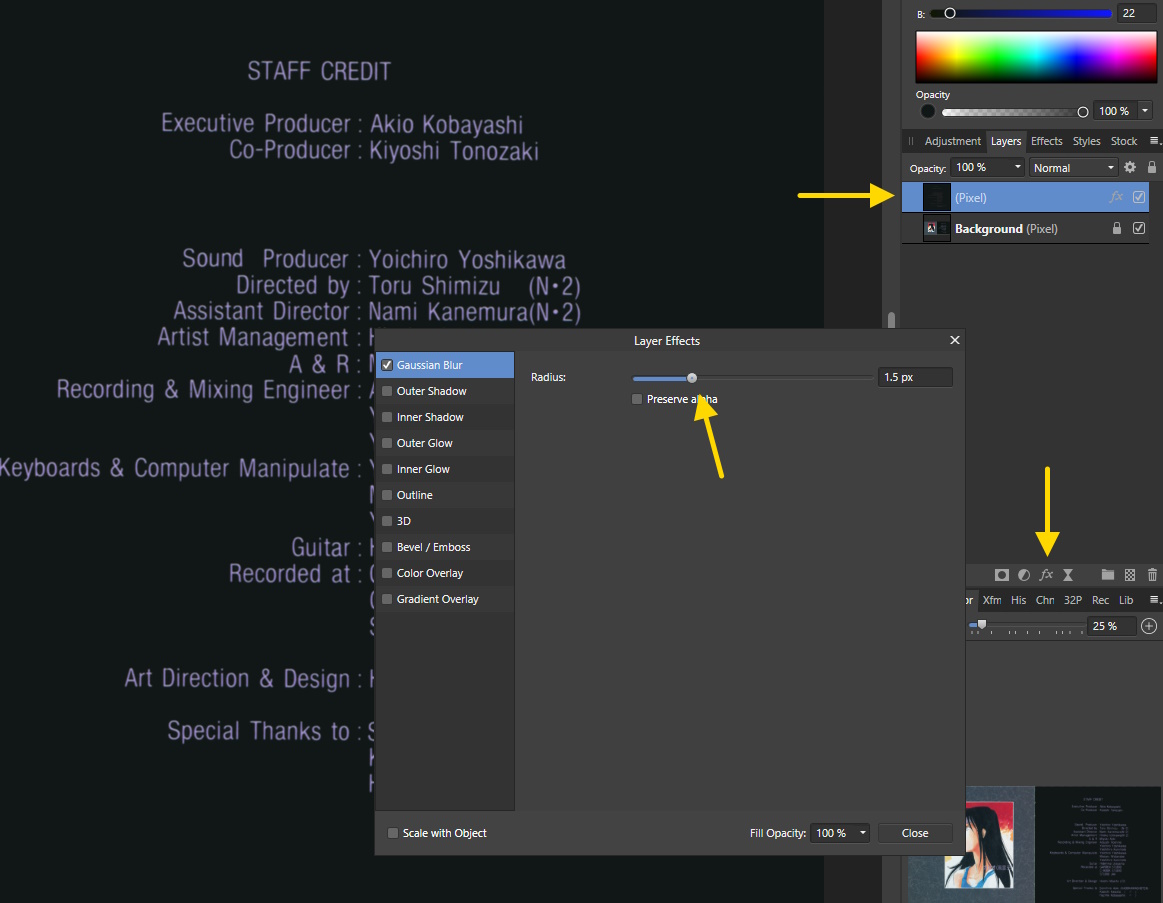Click the Layer Effects fx icon in the Layers panel toolbar
Screen dimensions: 1163x903
(1046, 575)
